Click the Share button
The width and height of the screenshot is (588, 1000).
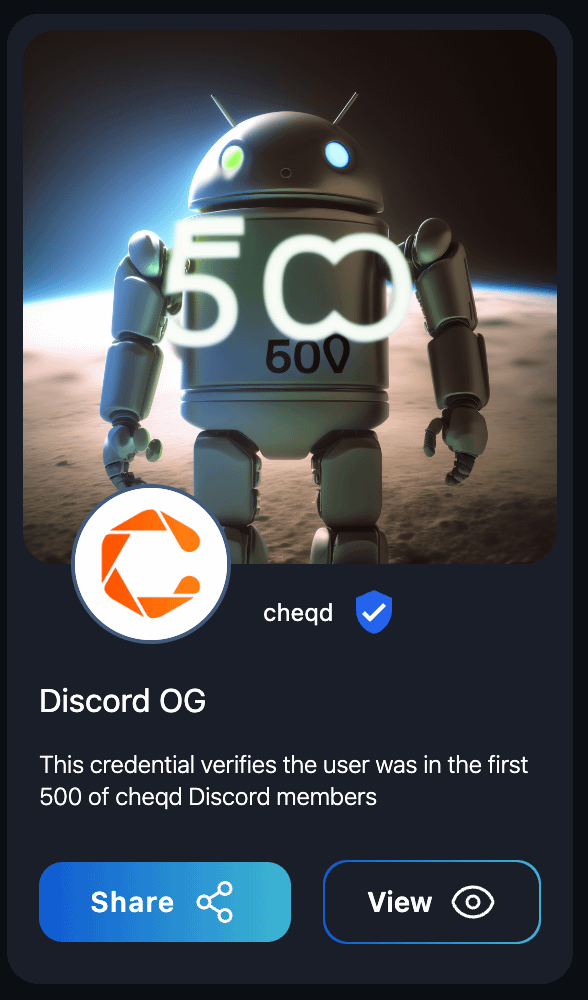click(x=165, y=902)
